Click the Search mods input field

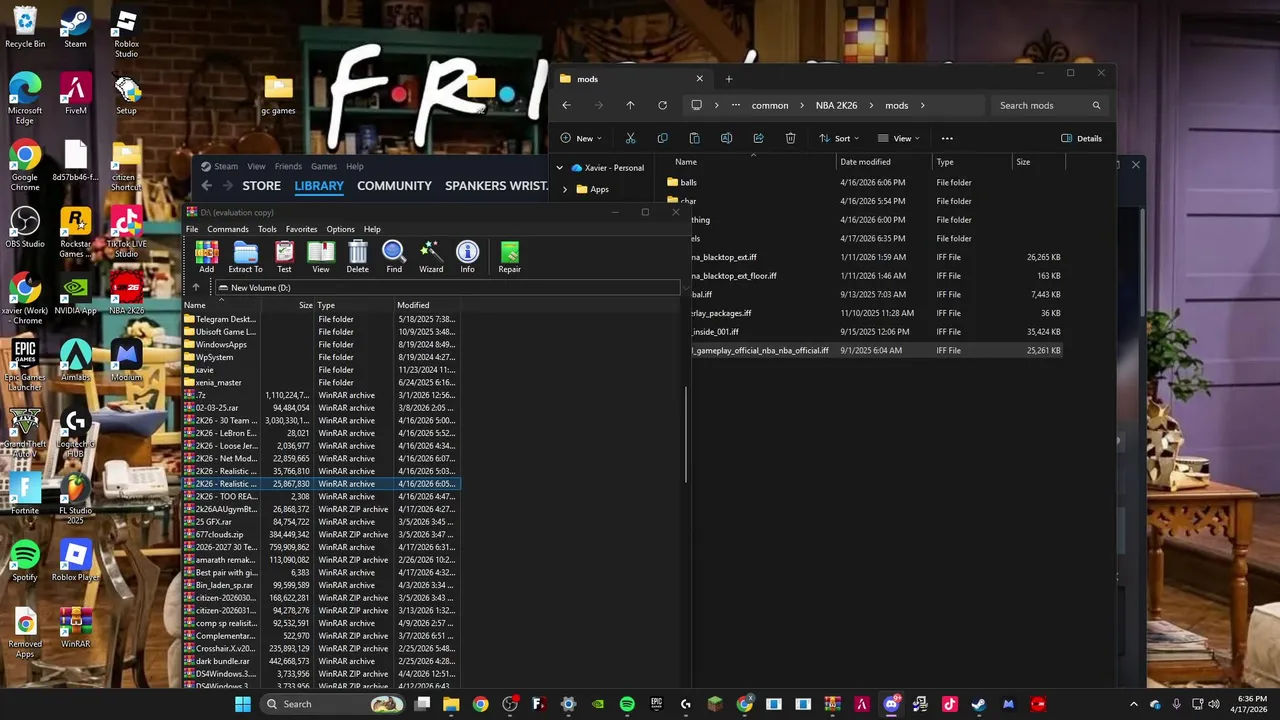tap(1050, 105)
